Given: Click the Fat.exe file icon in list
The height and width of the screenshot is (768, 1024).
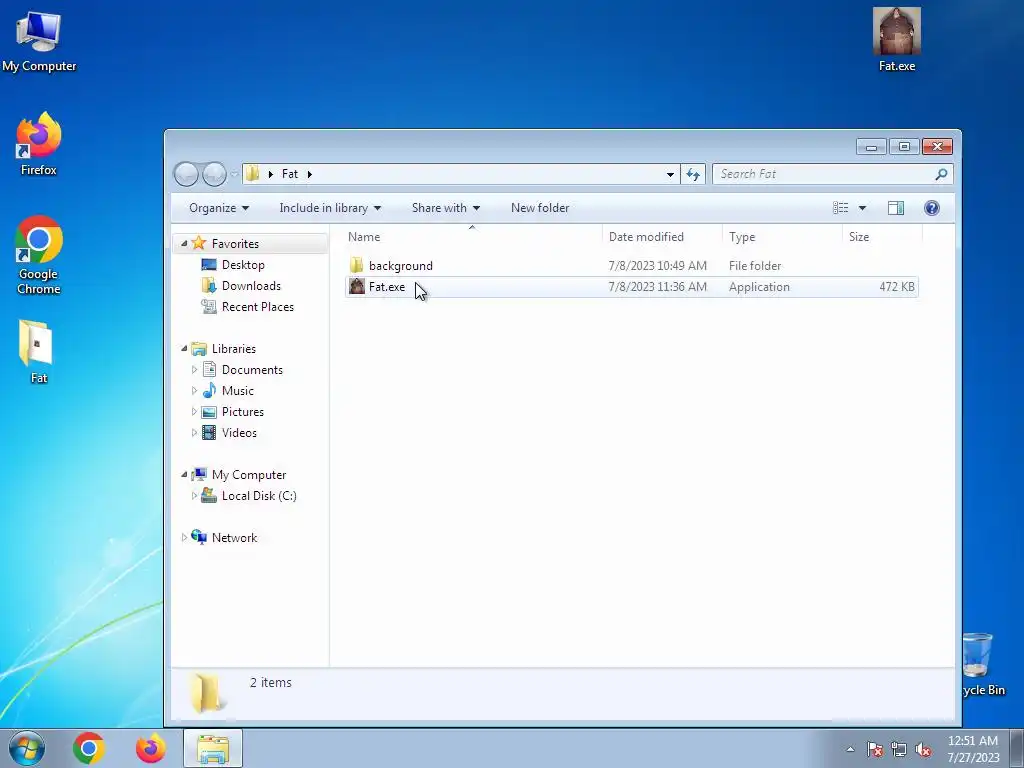Looking at the screenshot, I should click(x=357, y=286).
